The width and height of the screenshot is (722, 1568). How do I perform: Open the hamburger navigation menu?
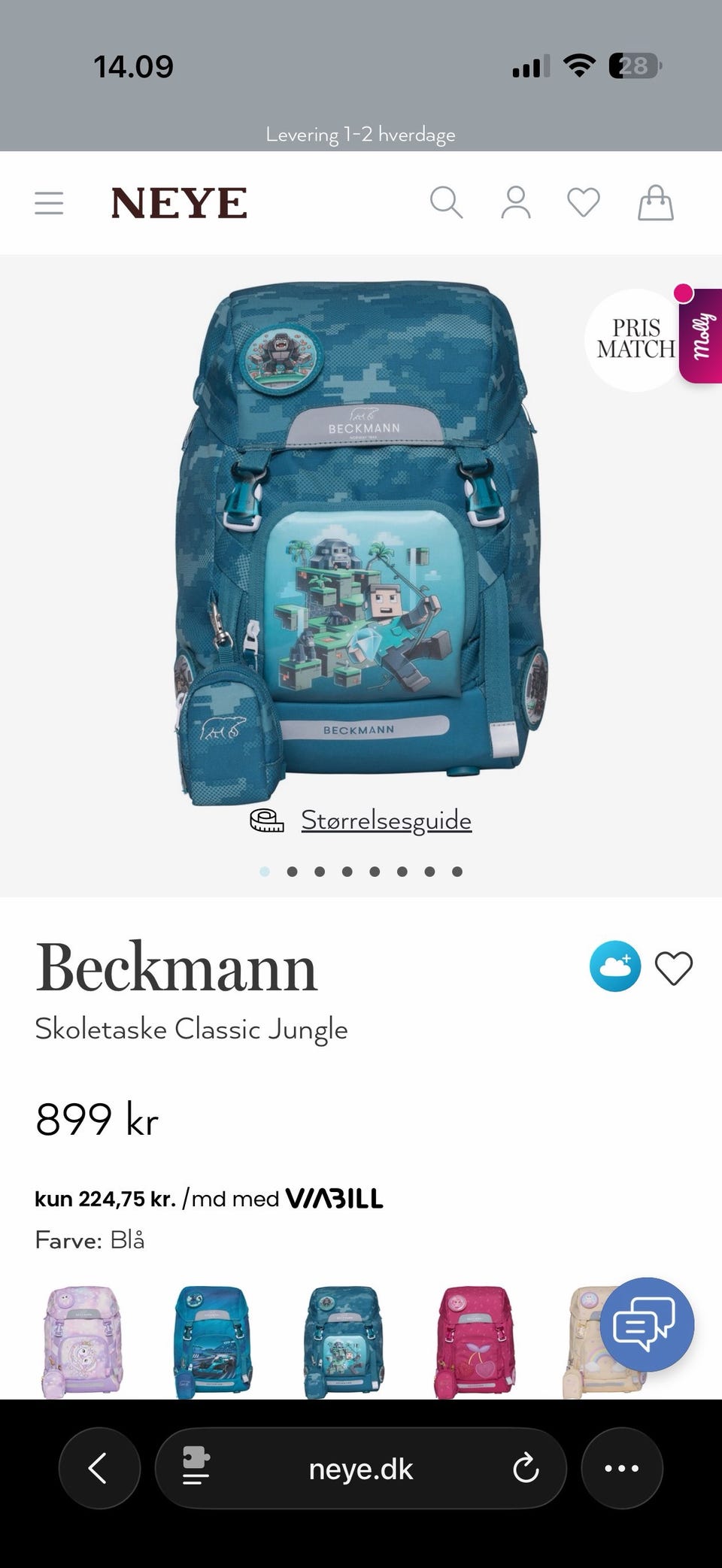[x=49, y=203]
